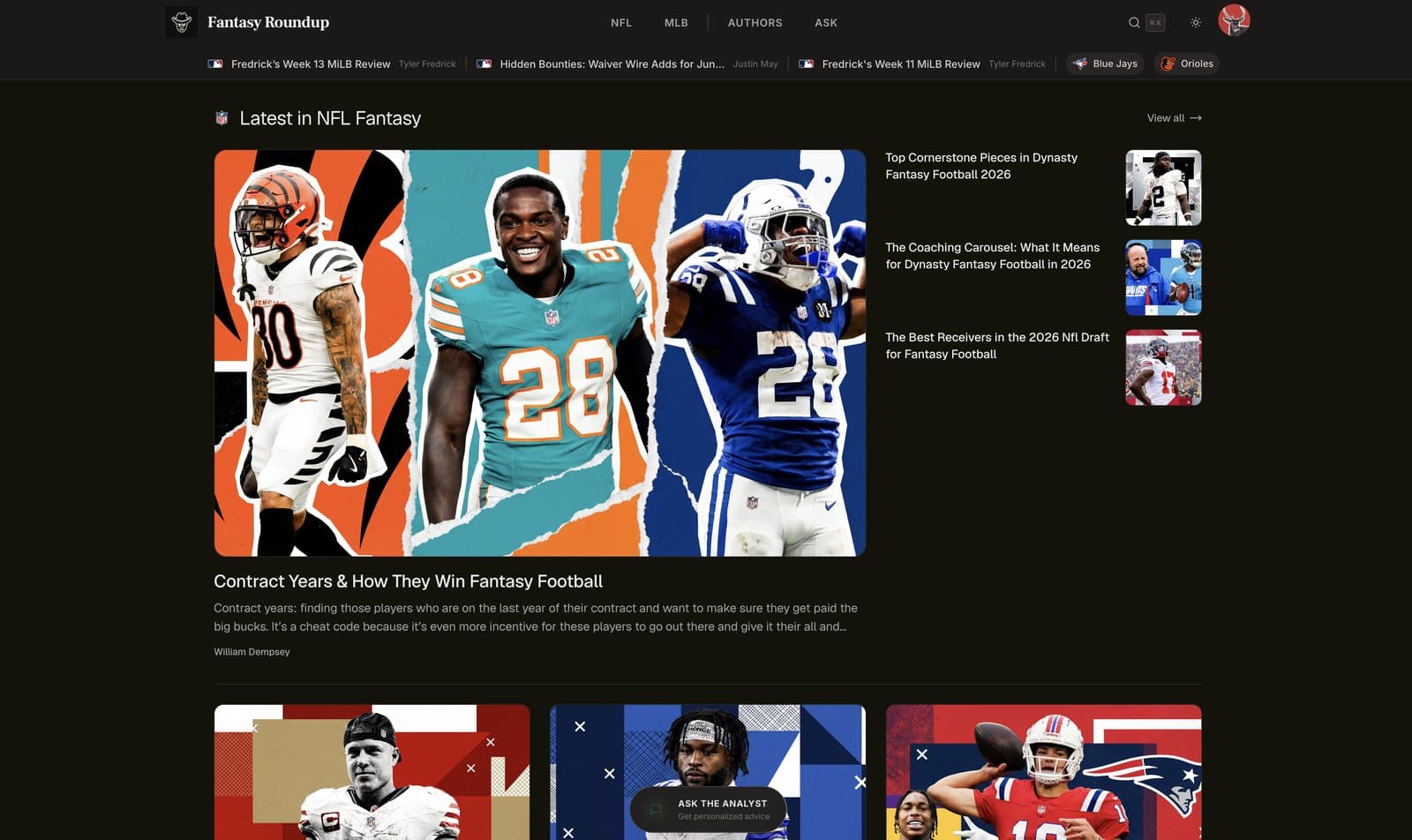Click the Top Cornerstone Pieces thumbnail image
The width and height of the screenshot is (1412, 840).
(1163, 188)
